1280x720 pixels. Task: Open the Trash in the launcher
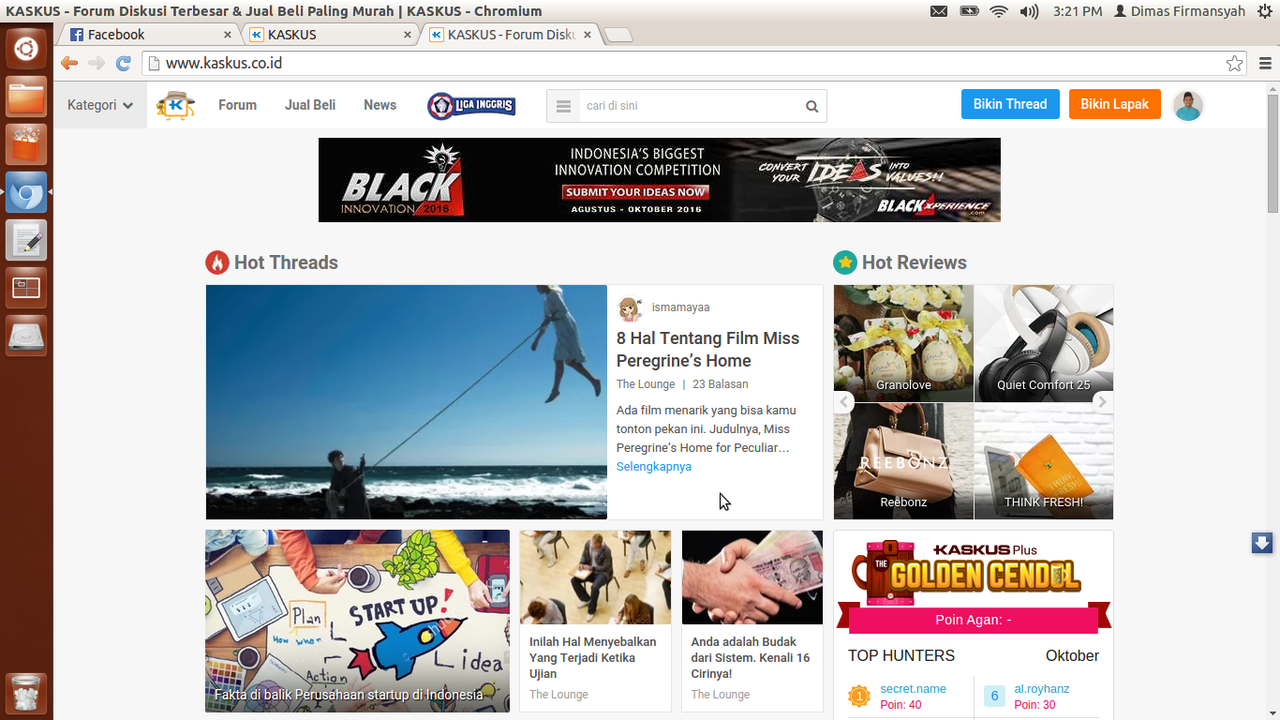26,693
